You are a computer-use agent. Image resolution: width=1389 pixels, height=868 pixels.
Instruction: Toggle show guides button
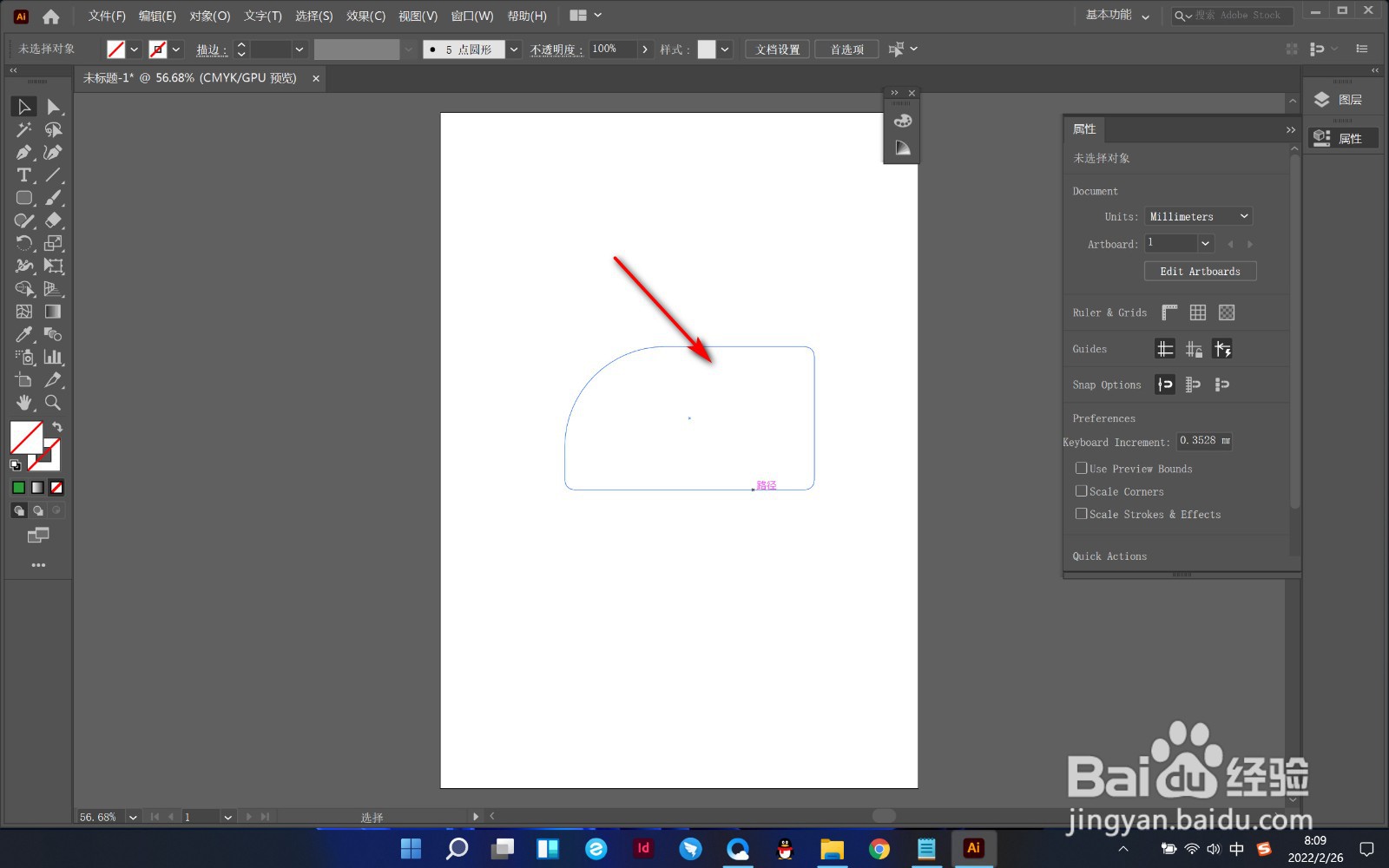(1165, 349)
